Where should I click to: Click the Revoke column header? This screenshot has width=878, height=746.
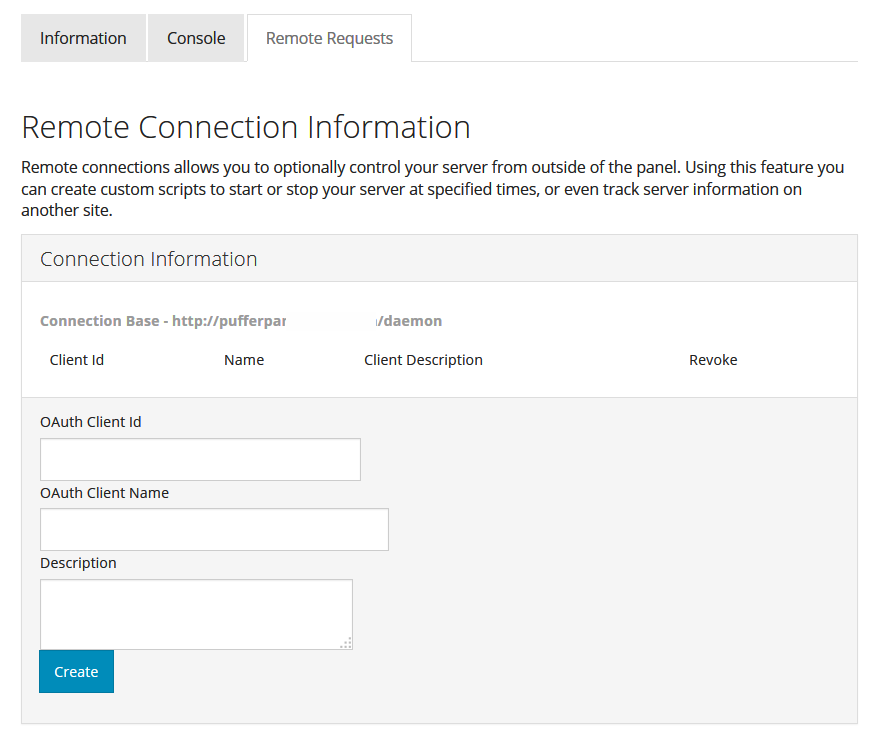coord(713,360)
